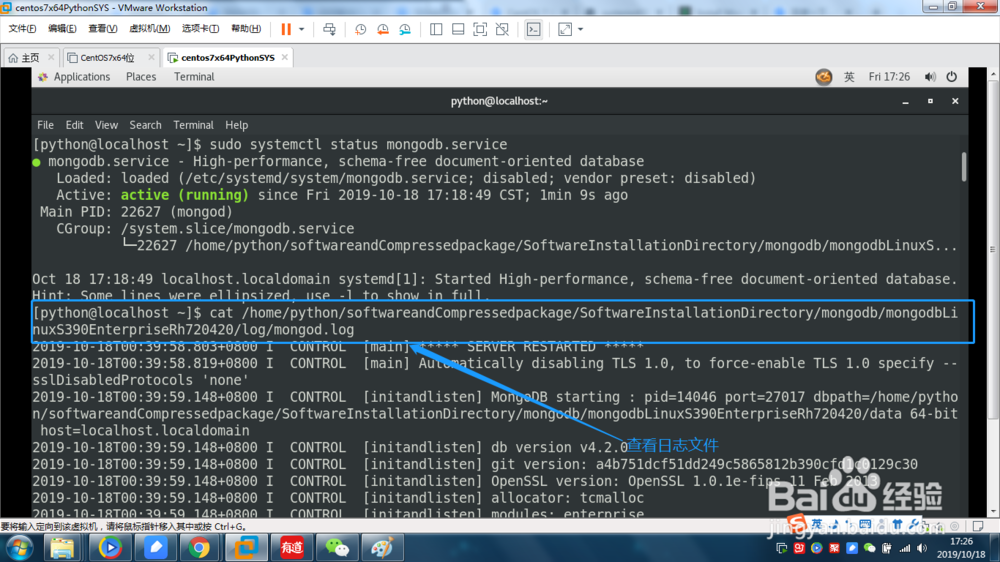Image resolution: width=1000 pixels, height=562 pixels.
Task: Open the Paint palette app on the taskbar
Action: (382, 548)
